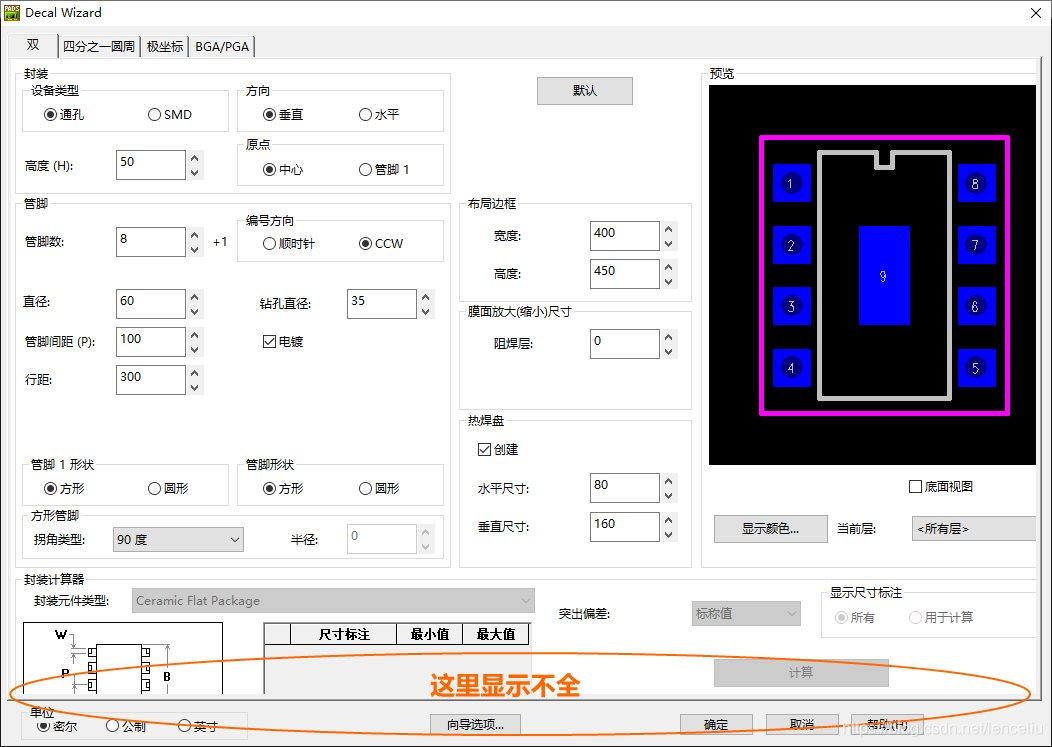Open the 拐角类型 90 度 dropdown
This screenshot has width=1052, height=747.
pos(178,540)
